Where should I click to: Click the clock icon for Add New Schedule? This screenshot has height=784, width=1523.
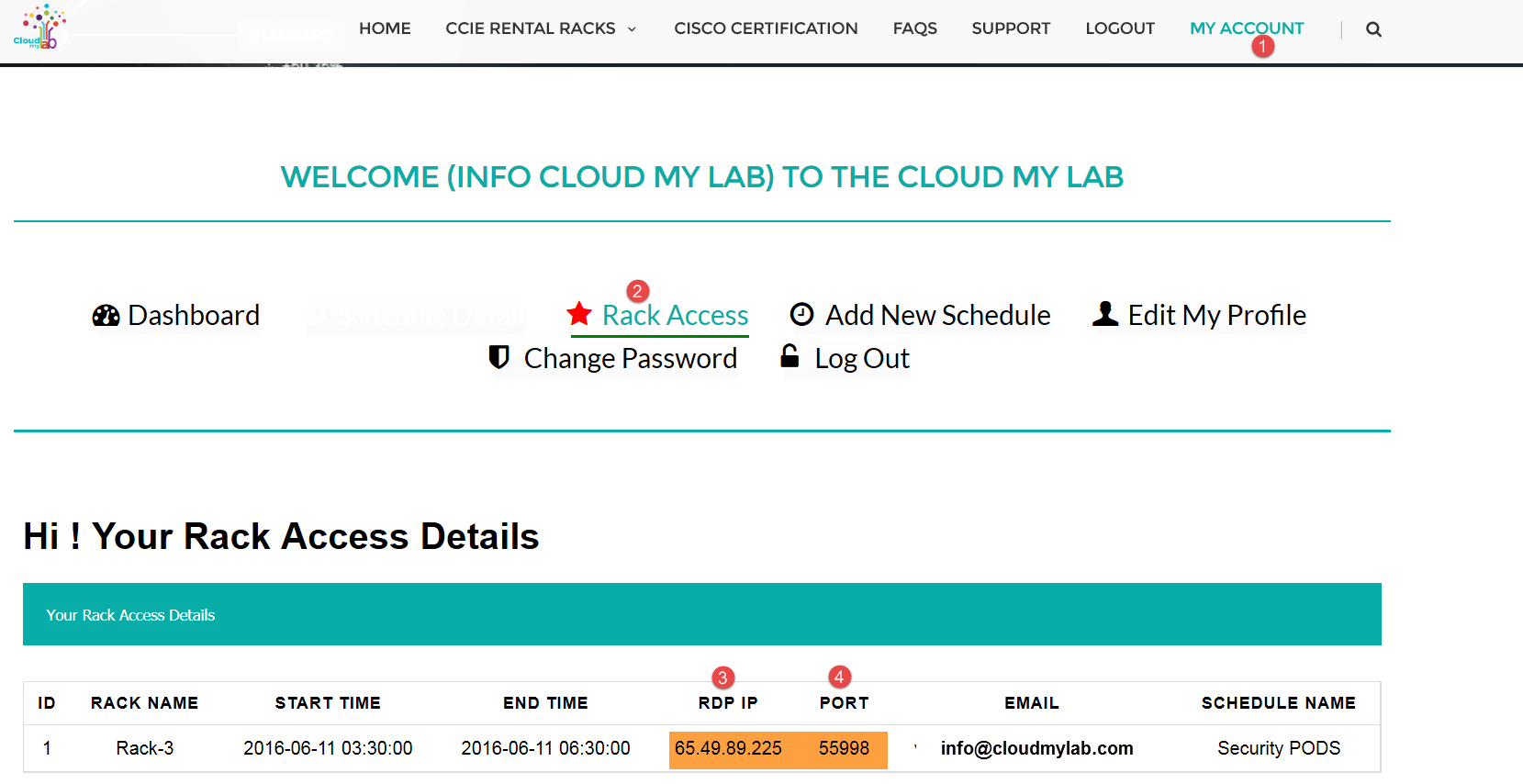801,315
